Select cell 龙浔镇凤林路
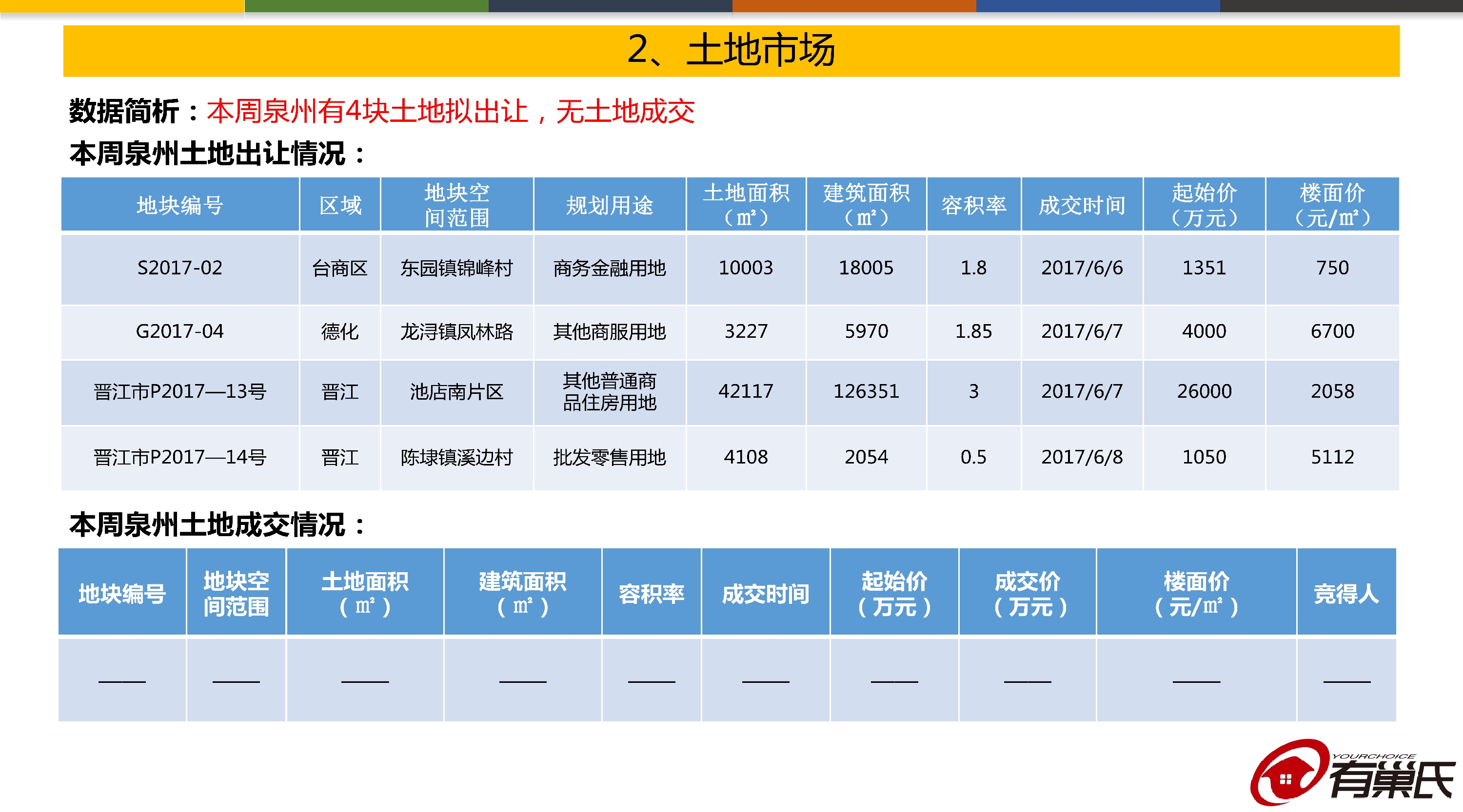Viewport: 1463px width, 812px height. click(x=456, y=331)
